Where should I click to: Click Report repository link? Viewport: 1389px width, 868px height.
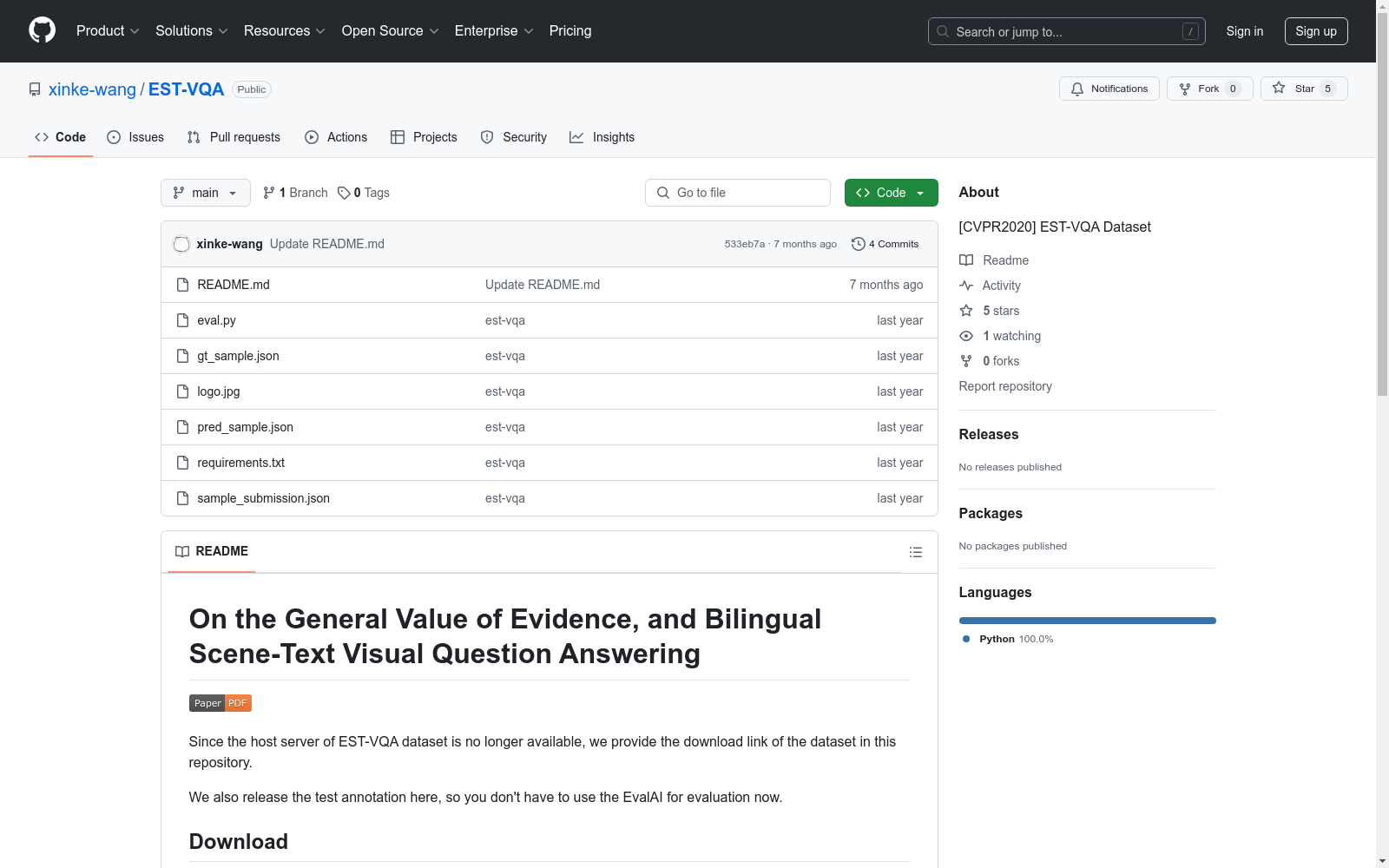[x=1005, y=386]
